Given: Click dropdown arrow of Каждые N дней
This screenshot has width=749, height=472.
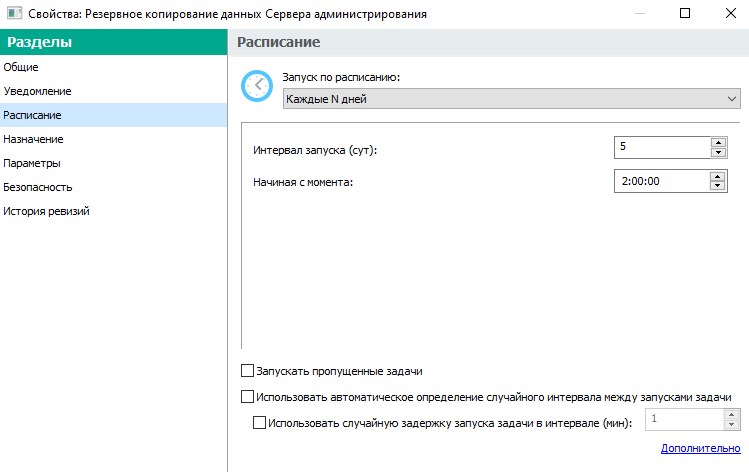Looking at the screenshot, I should [731, 99].
